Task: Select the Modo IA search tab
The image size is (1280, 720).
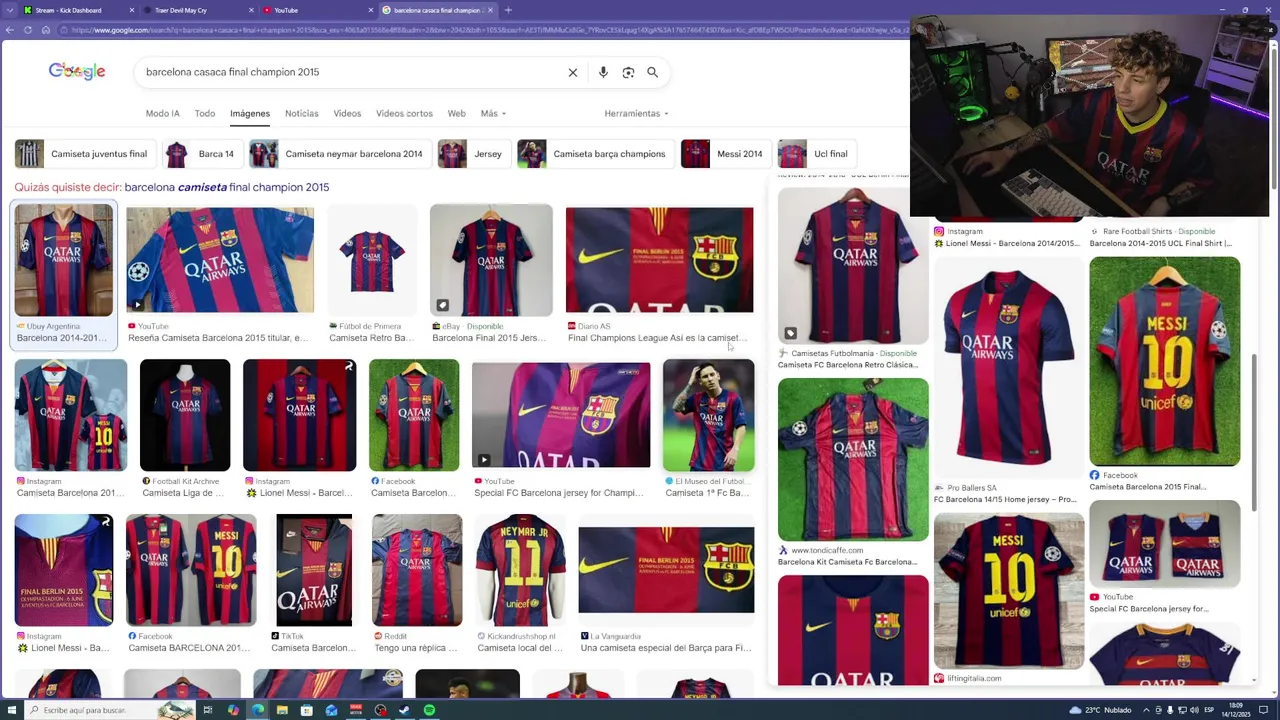Action: coord(162,113)
